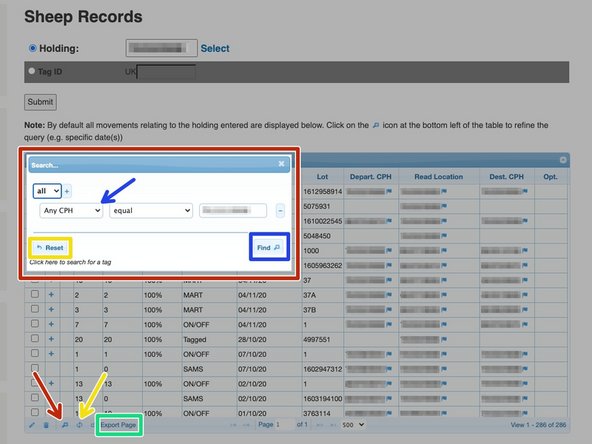Reload the grid with the refresh icon
The height and width of the screenshot is (444, 592).
coord(79,425)
